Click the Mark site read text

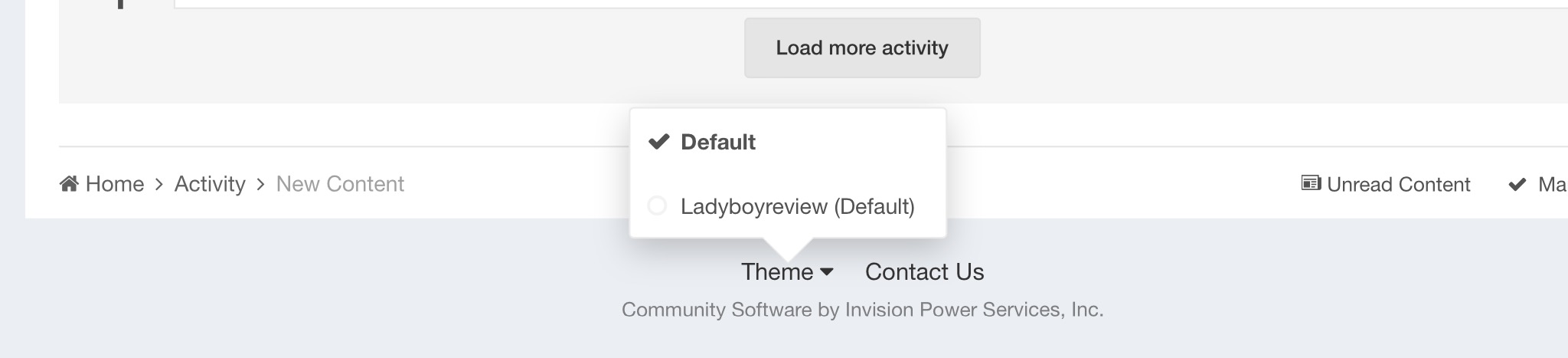(1553, 185)
